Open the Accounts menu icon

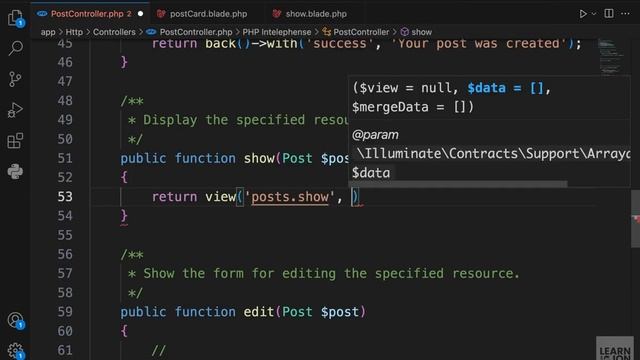[x=16, y=320]
